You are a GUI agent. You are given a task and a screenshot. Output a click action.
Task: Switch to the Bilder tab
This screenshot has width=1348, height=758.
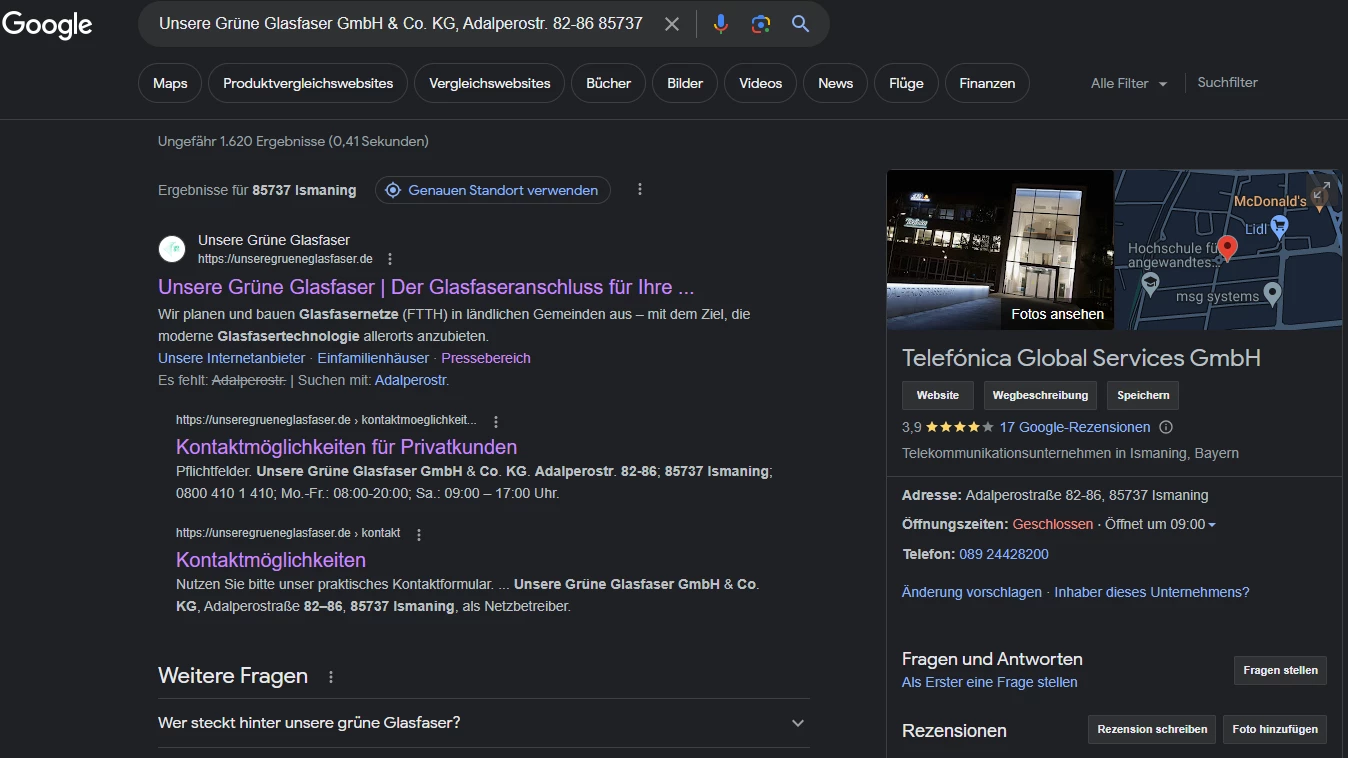685,84
